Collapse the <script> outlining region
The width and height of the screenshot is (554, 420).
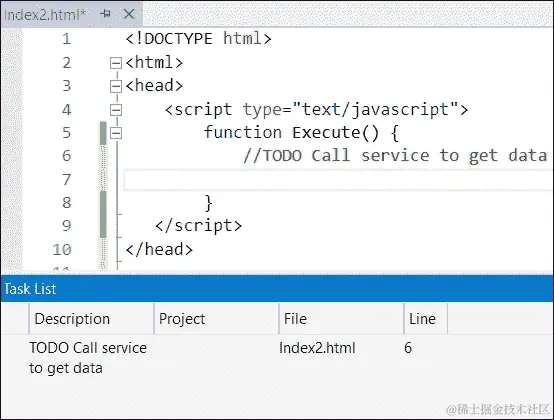click(116, 110)
